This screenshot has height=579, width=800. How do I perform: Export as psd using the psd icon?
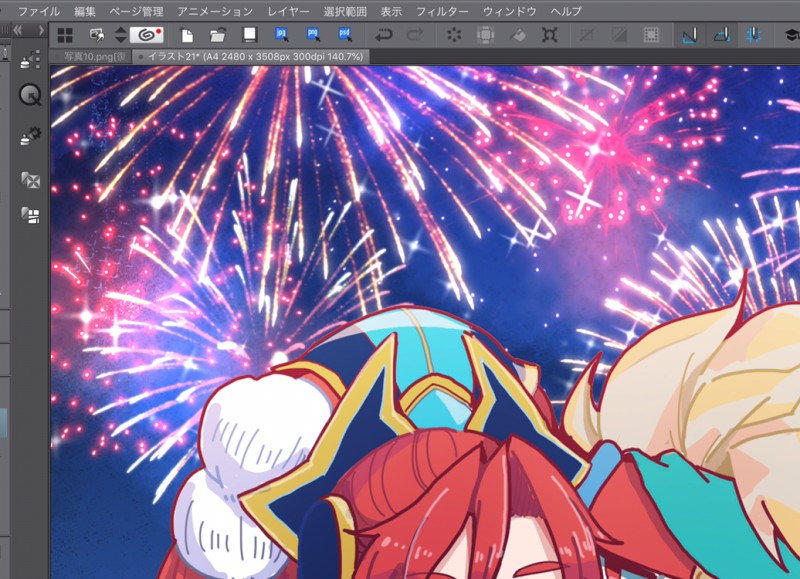click(345, 35)
